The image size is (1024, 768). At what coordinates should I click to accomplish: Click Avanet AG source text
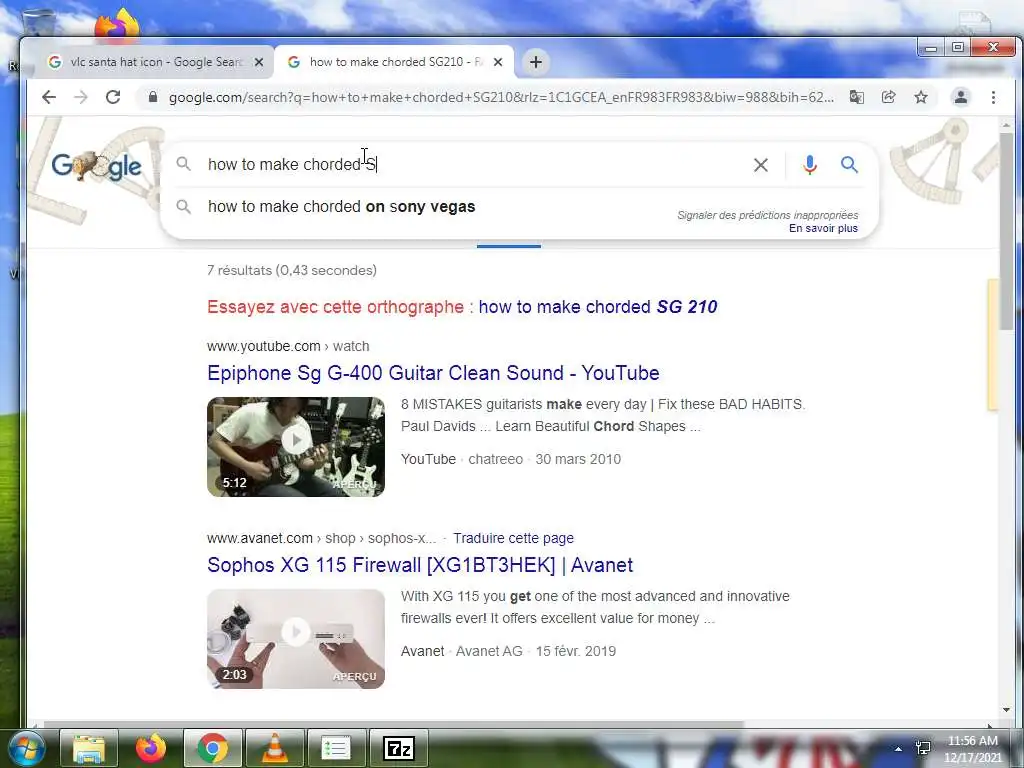pos(489,651)
